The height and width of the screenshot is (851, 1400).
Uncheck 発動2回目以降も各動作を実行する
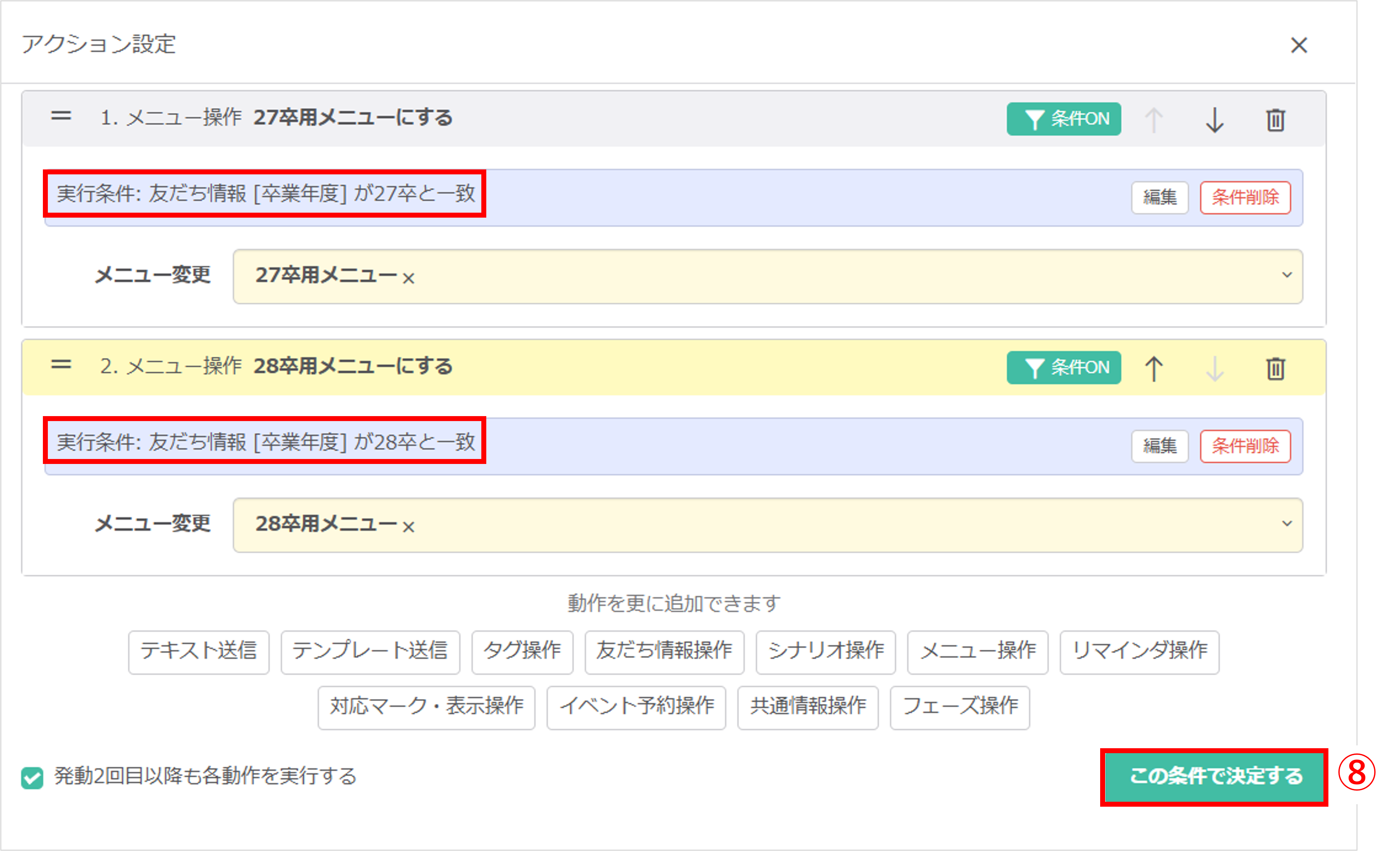coord(32,777)
